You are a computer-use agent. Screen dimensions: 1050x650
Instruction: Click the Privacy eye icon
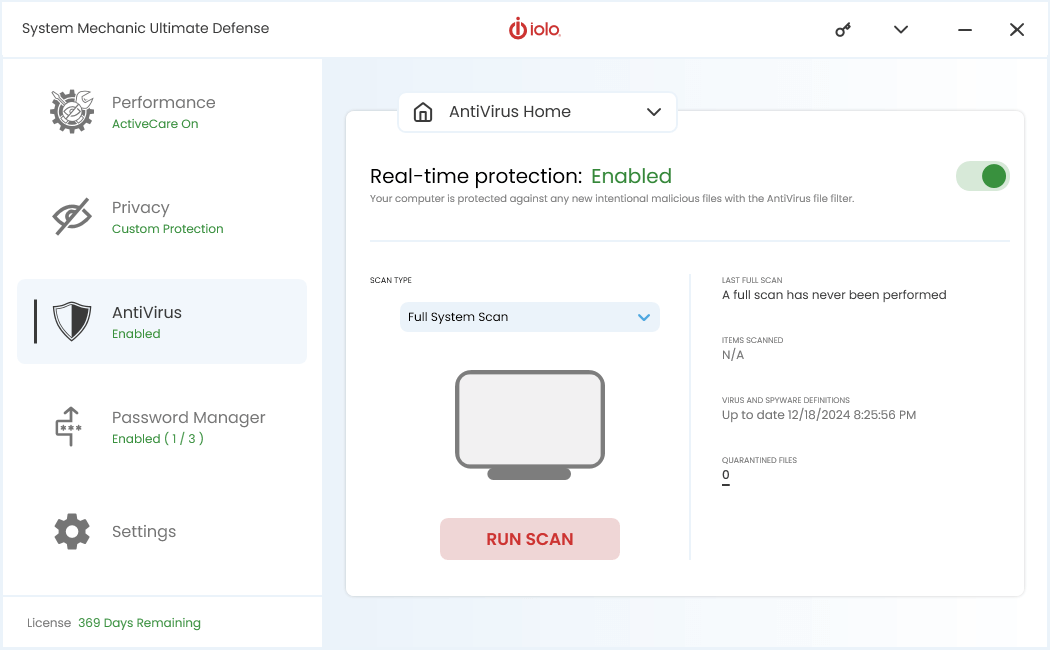[70, 216]
